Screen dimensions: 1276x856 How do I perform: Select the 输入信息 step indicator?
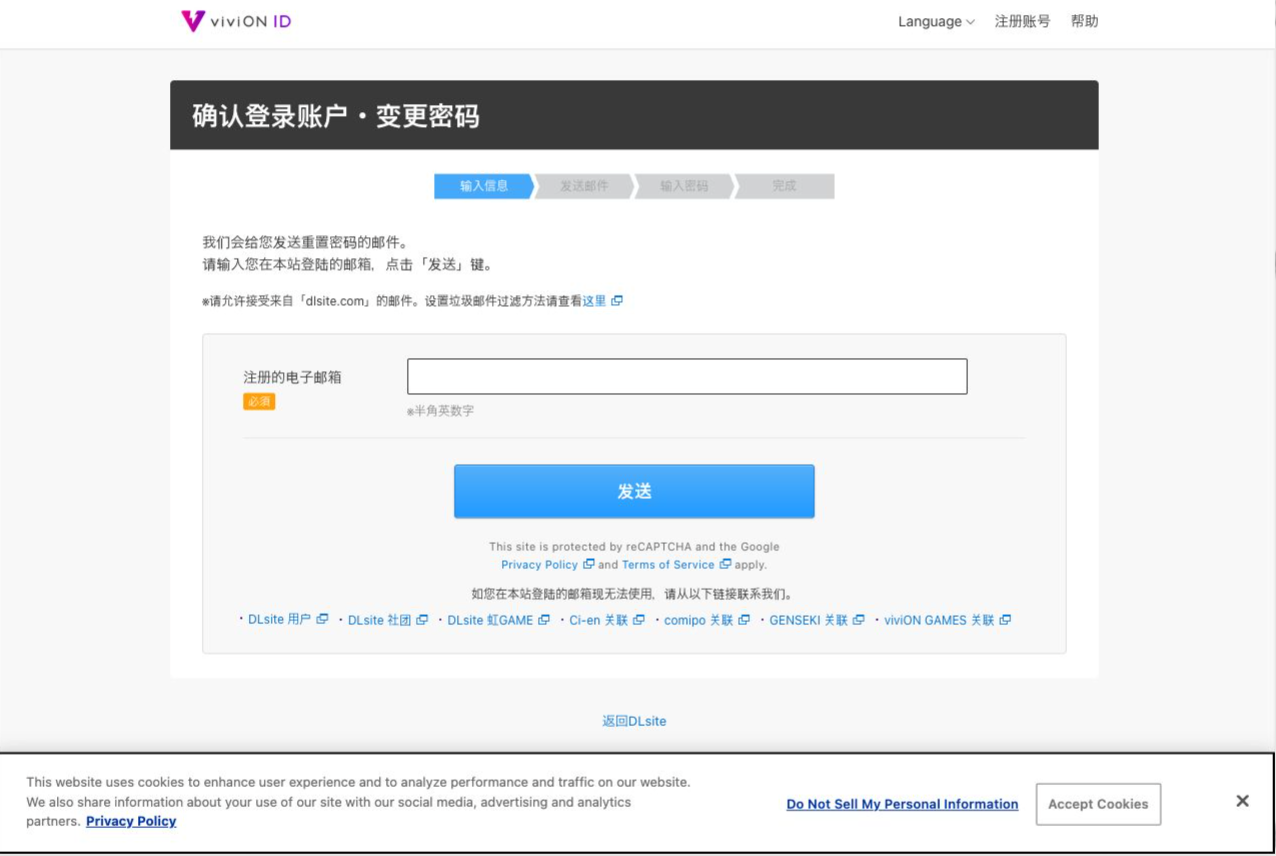tap(484, 186)
